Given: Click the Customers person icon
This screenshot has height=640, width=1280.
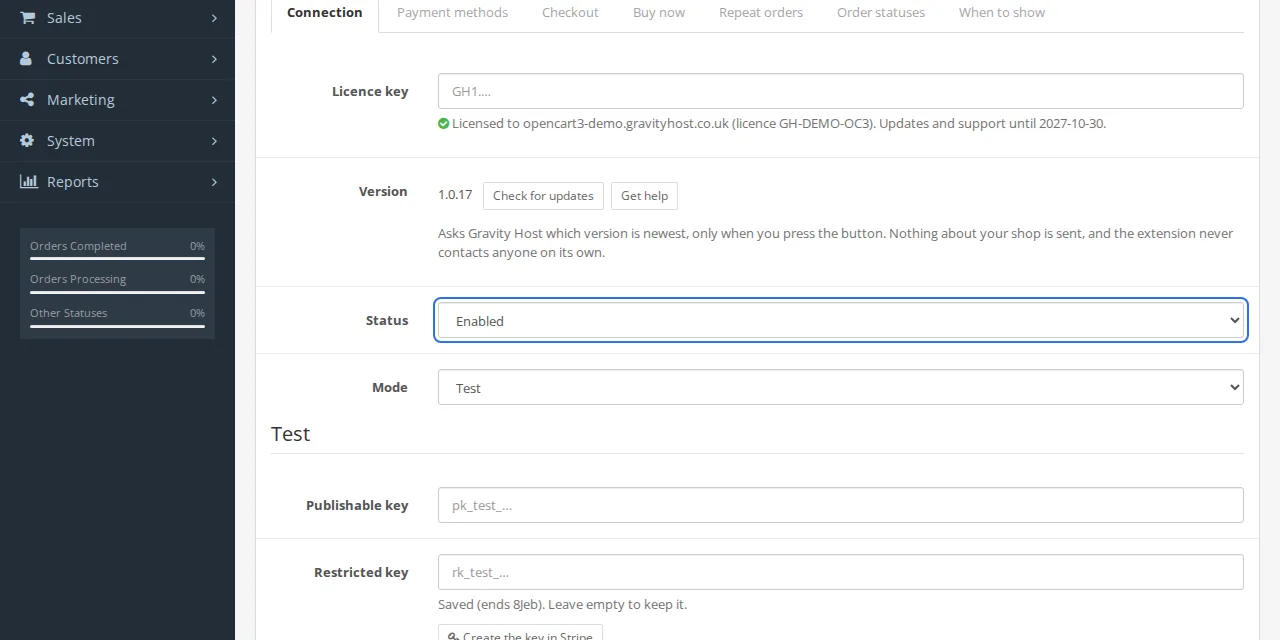Looking at the screenshot, I should point(26,59).
